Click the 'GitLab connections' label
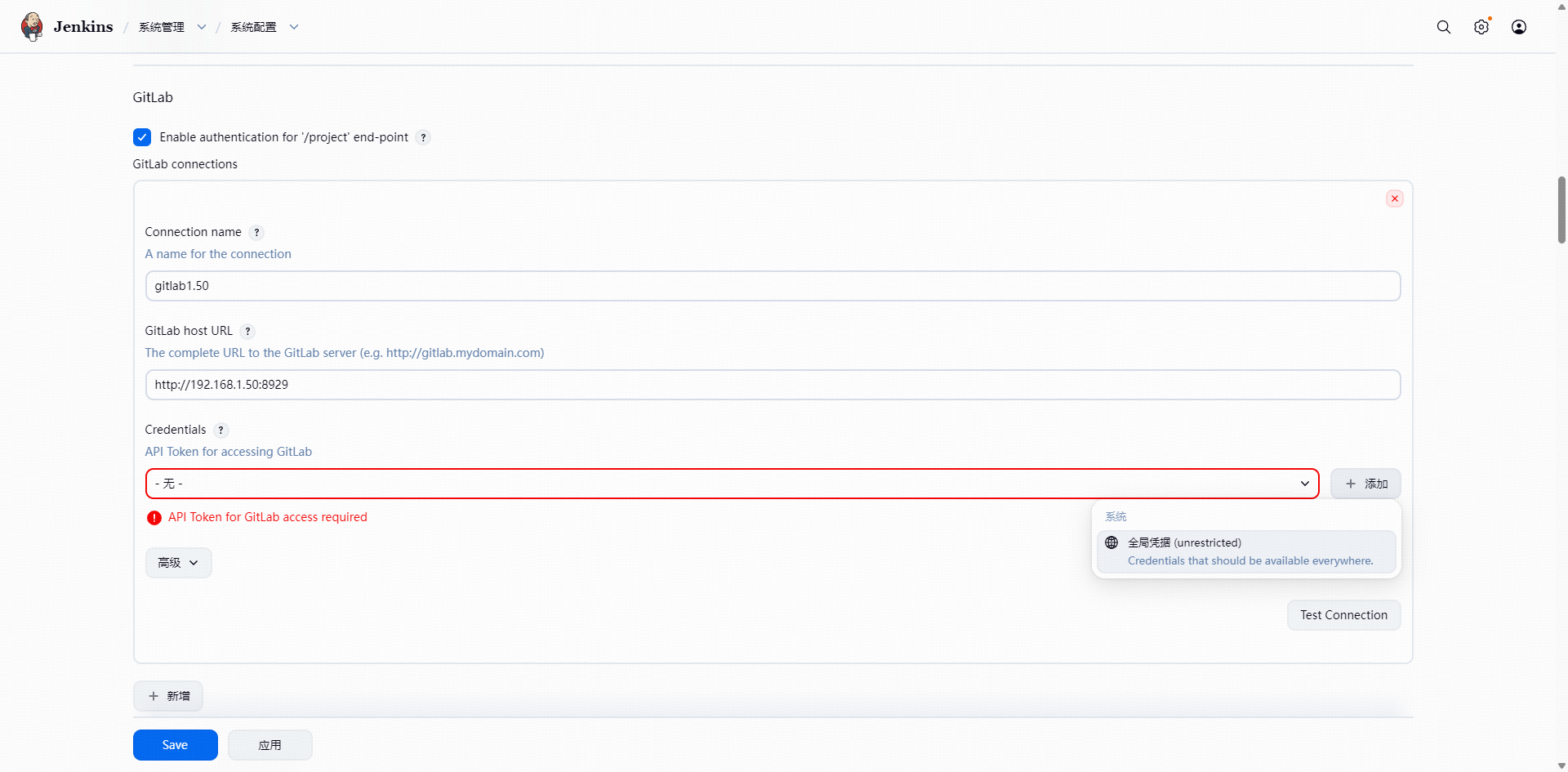The image size is (1568, 772). [185, 164]
